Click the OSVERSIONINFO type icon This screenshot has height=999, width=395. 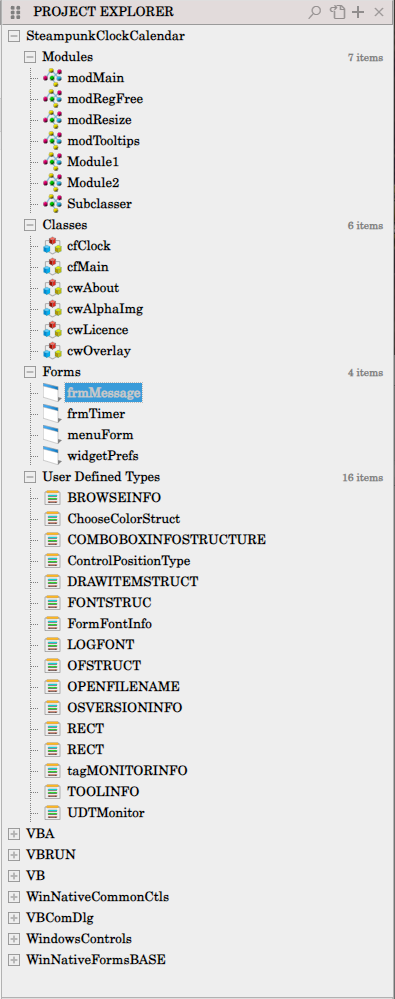pyautogui.click(x=53, y=708)
